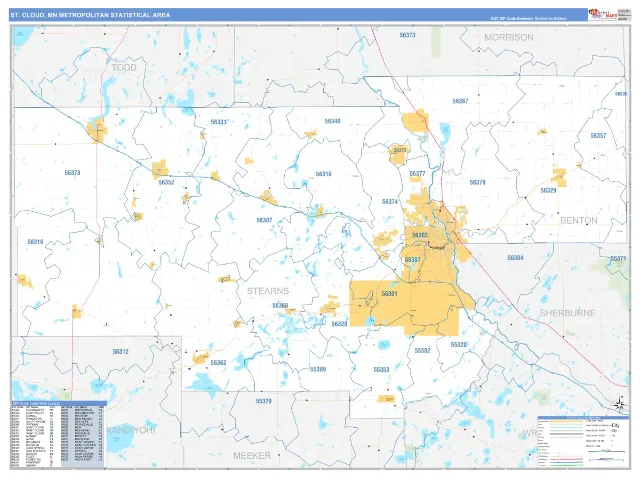Select the SHERBURNE county label
Screen dimensions: 640x480
tap(567, 313)
